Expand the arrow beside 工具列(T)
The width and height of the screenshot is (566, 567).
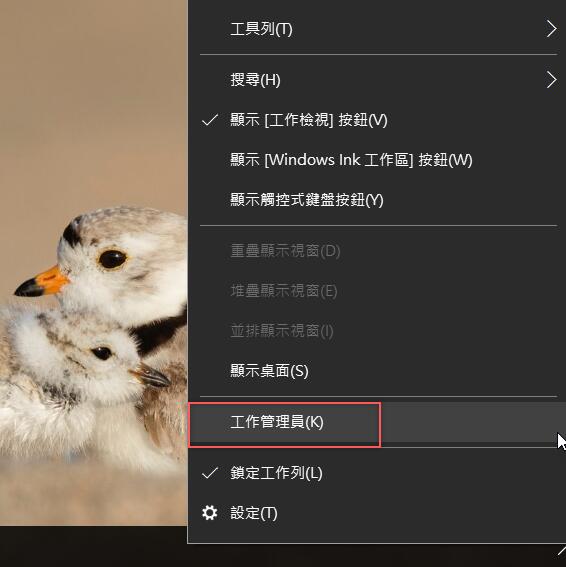pyautogui.click(x=551, y=29)
